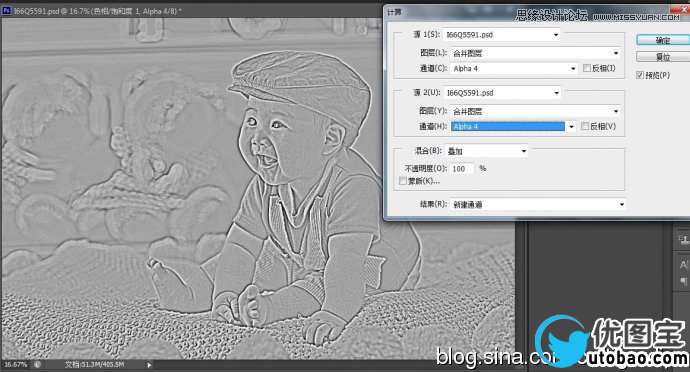Open Source 1 file dropdown
The image size is (690, 372).
click(502, 35)
